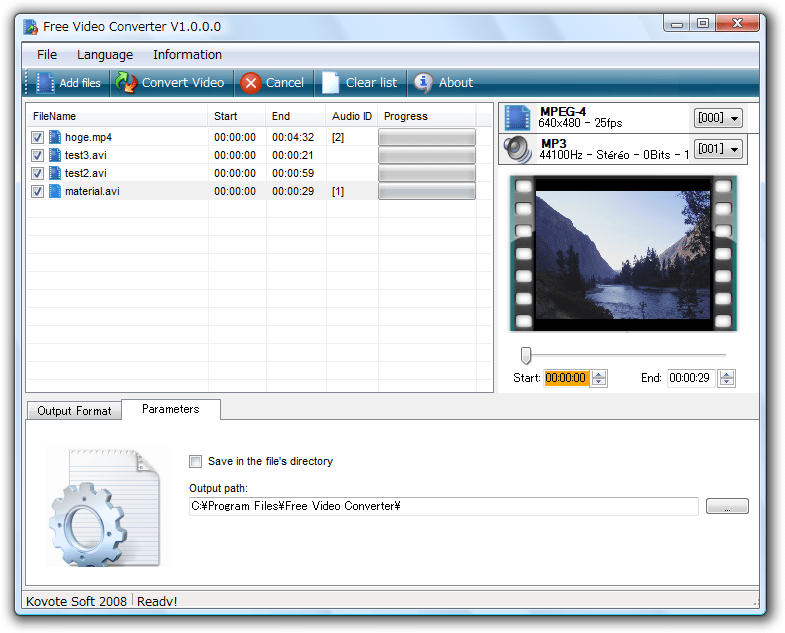785x633 pixels.
Task: Click the Audio ID column header
Action: 351,116
